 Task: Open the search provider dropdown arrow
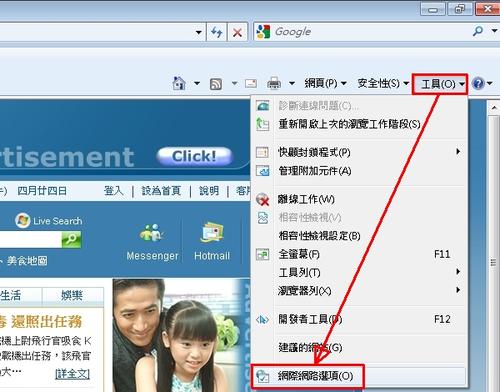click(494, 31)
